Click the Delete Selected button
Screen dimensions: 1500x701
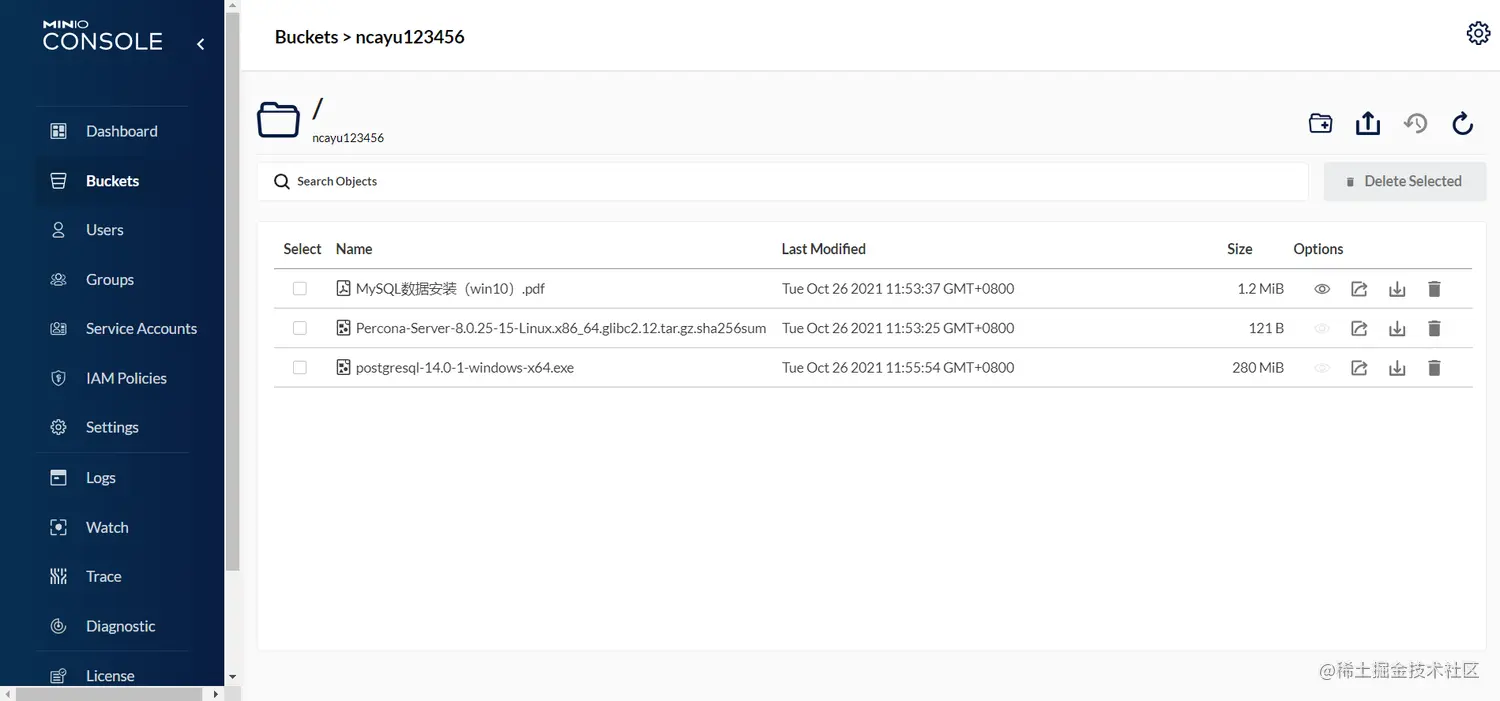point(1405,181)
